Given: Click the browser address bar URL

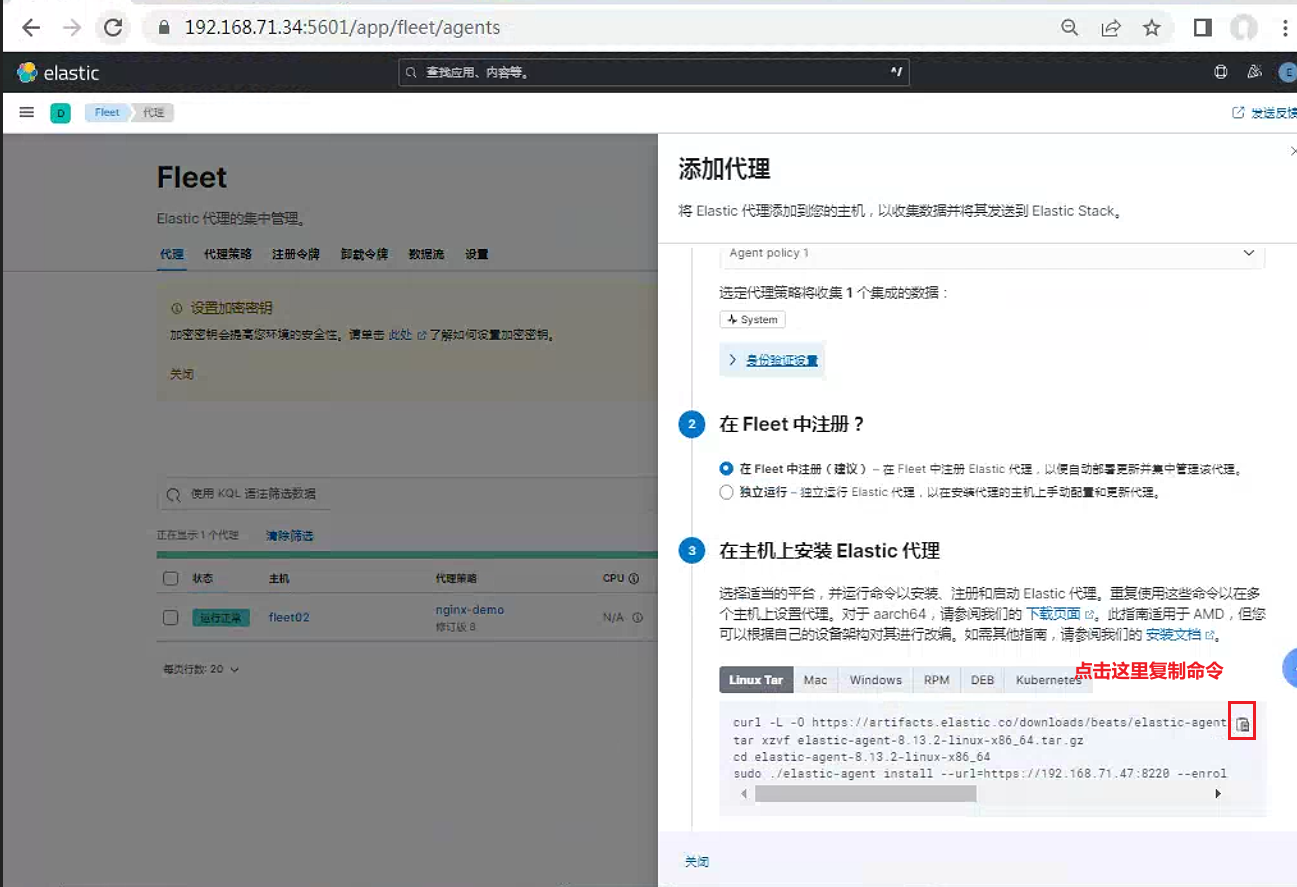Looking at the screenshot, I should 342,28.
